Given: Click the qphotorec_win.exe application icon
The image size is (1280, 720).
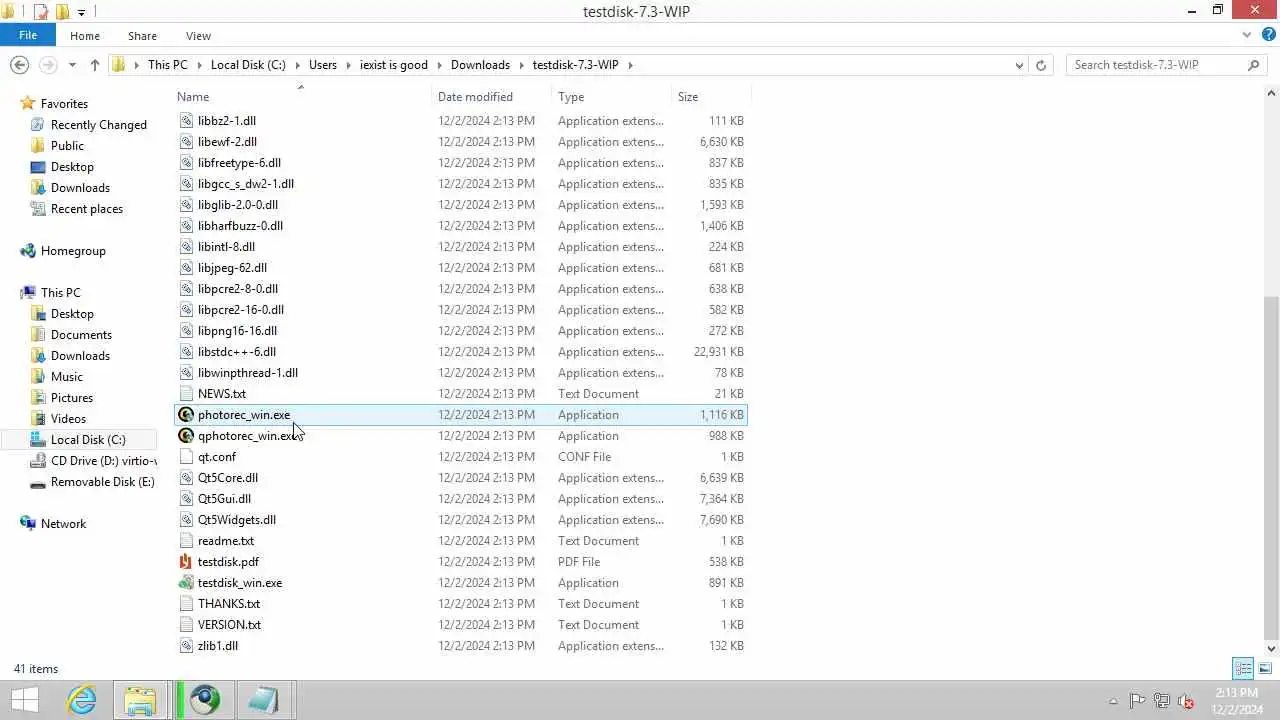Looking at the screenshot, I should pos(186,436).
